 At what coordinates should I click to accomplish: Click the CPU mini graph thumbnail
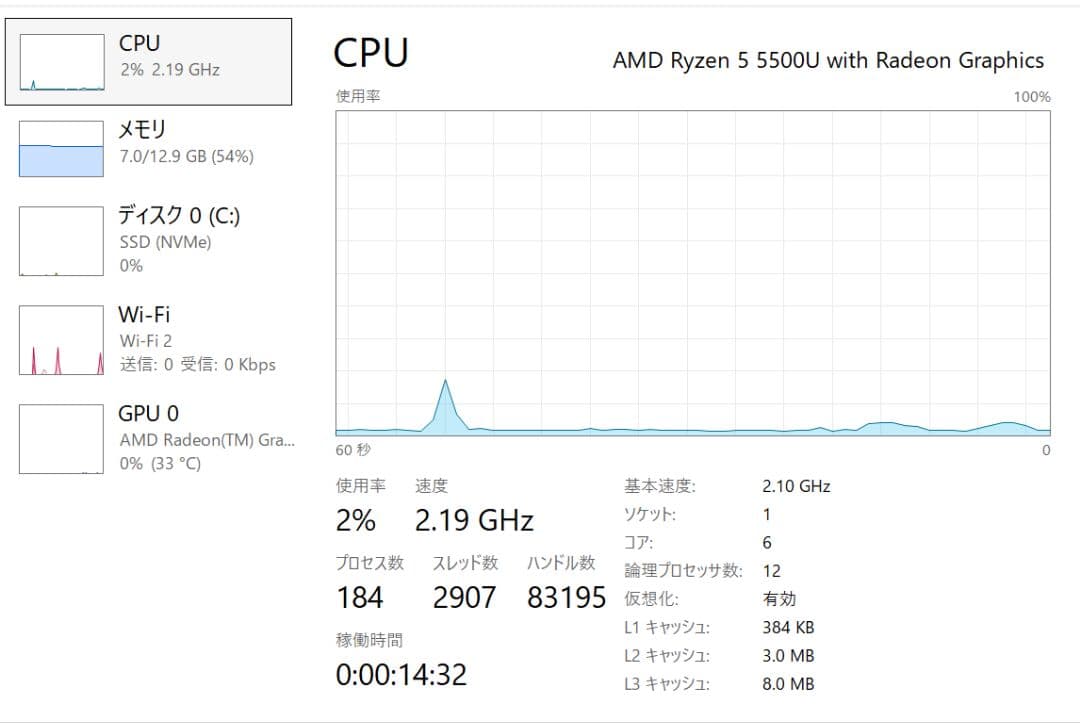(x=60, y=61)
